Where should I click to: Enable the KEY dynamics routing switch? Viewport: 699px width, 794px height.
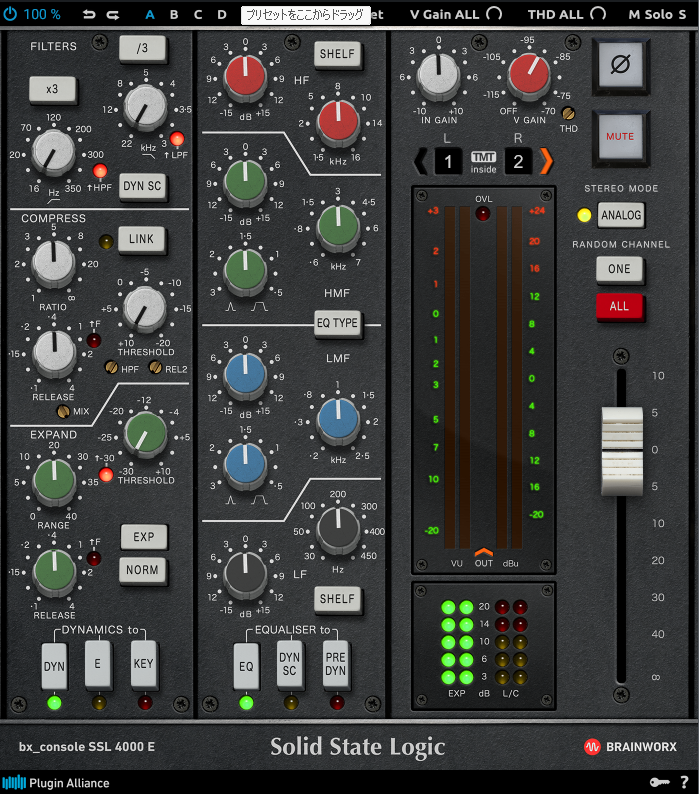point(143,663)
